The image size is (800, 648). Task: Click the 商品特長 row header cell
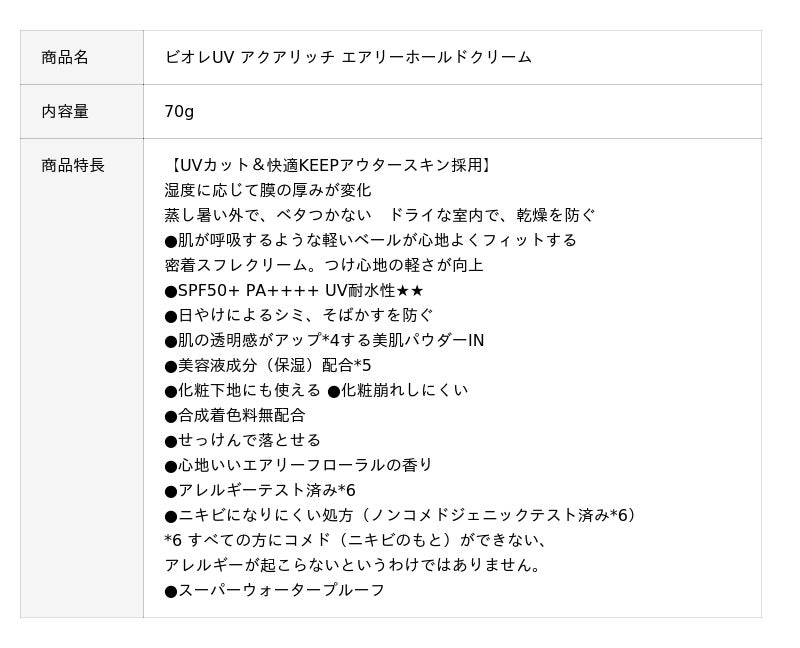pos(73,165)
